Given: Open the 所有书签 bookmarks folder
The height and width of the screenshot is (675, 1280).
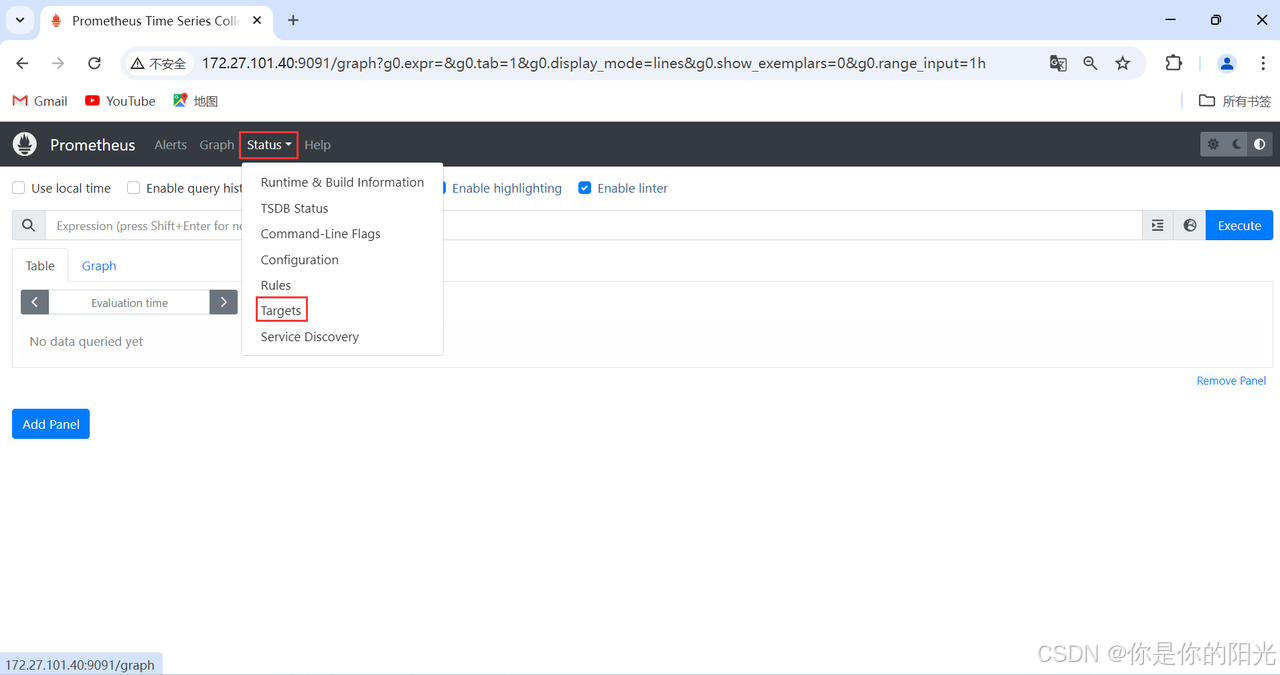Looking at the screenshot, I should (1235, 101).
